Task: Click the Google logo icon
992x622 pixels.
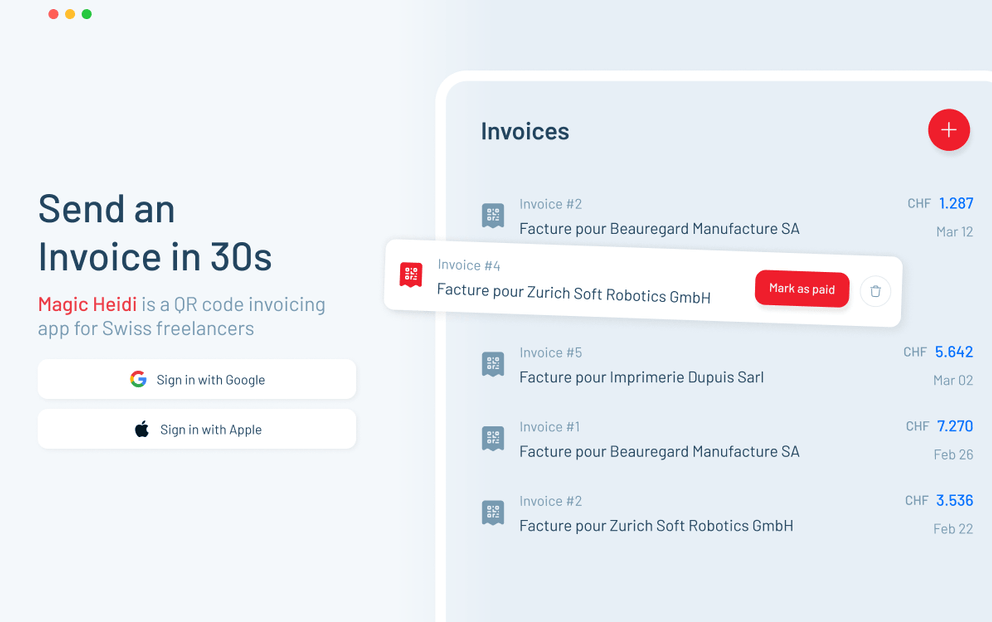Action: [x=138, y=379]
